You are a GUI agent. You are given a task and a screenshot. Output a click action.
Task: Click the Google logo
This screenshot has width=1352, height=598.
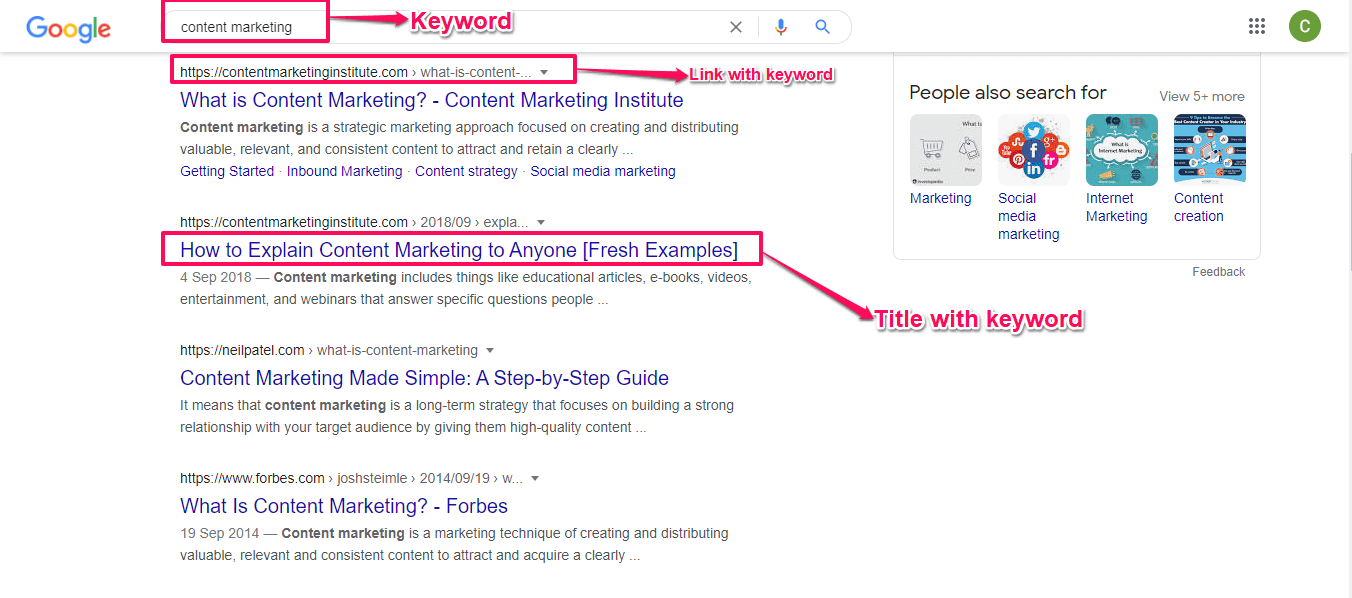pyautogui.click(x=68, y=28)
